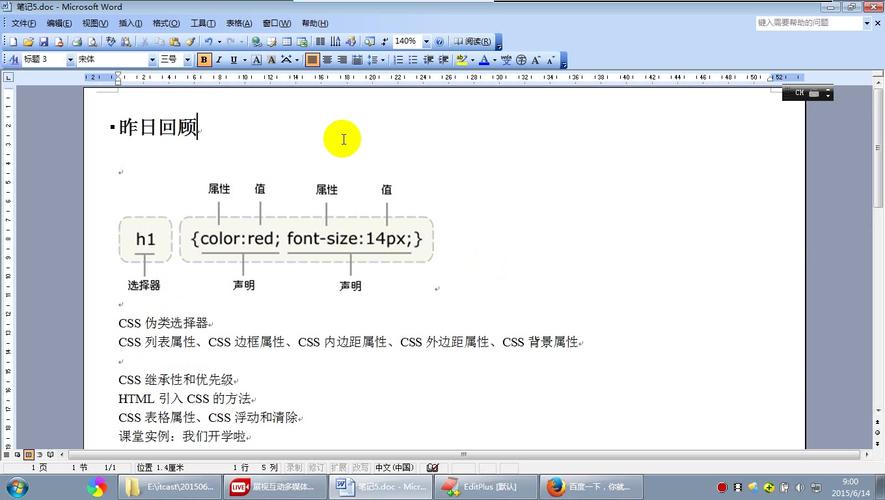Apply bulleted list formatting
The image size is (885, 500).
tap(413, 59)
